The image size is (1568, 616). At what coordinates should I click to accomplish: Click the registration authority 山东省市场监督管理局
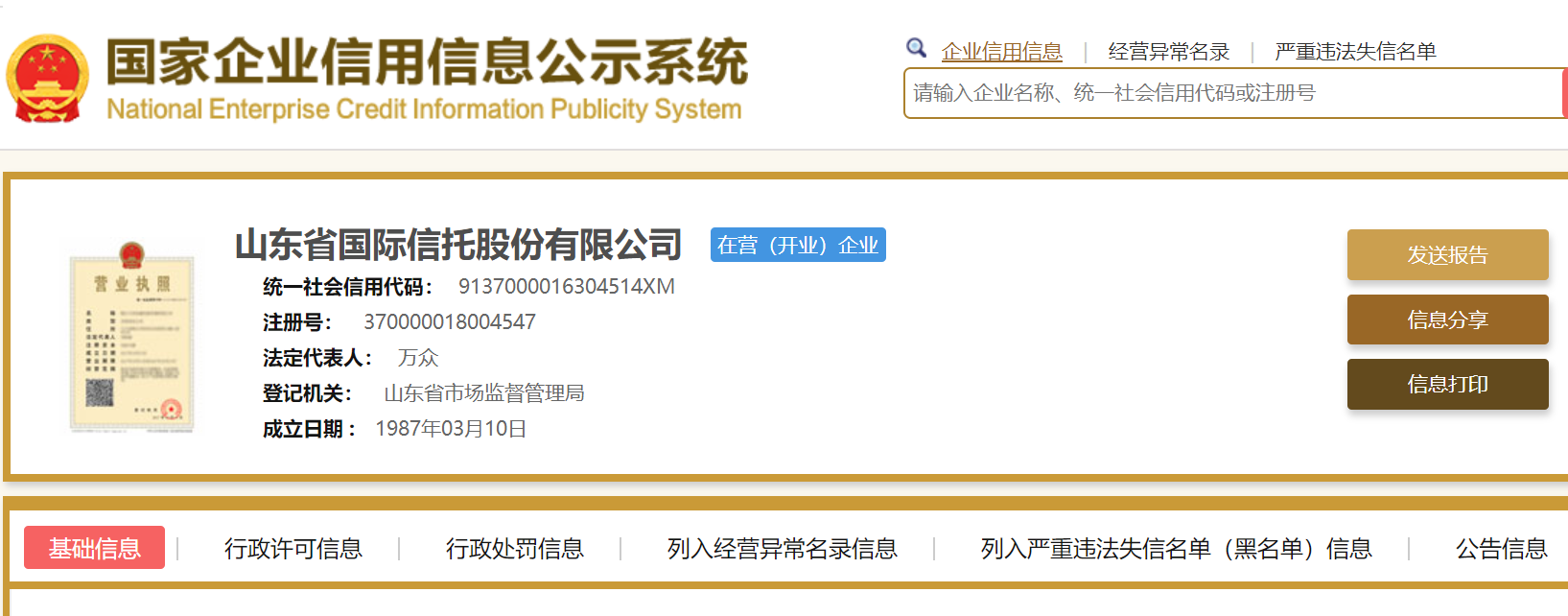pos(484,393)
